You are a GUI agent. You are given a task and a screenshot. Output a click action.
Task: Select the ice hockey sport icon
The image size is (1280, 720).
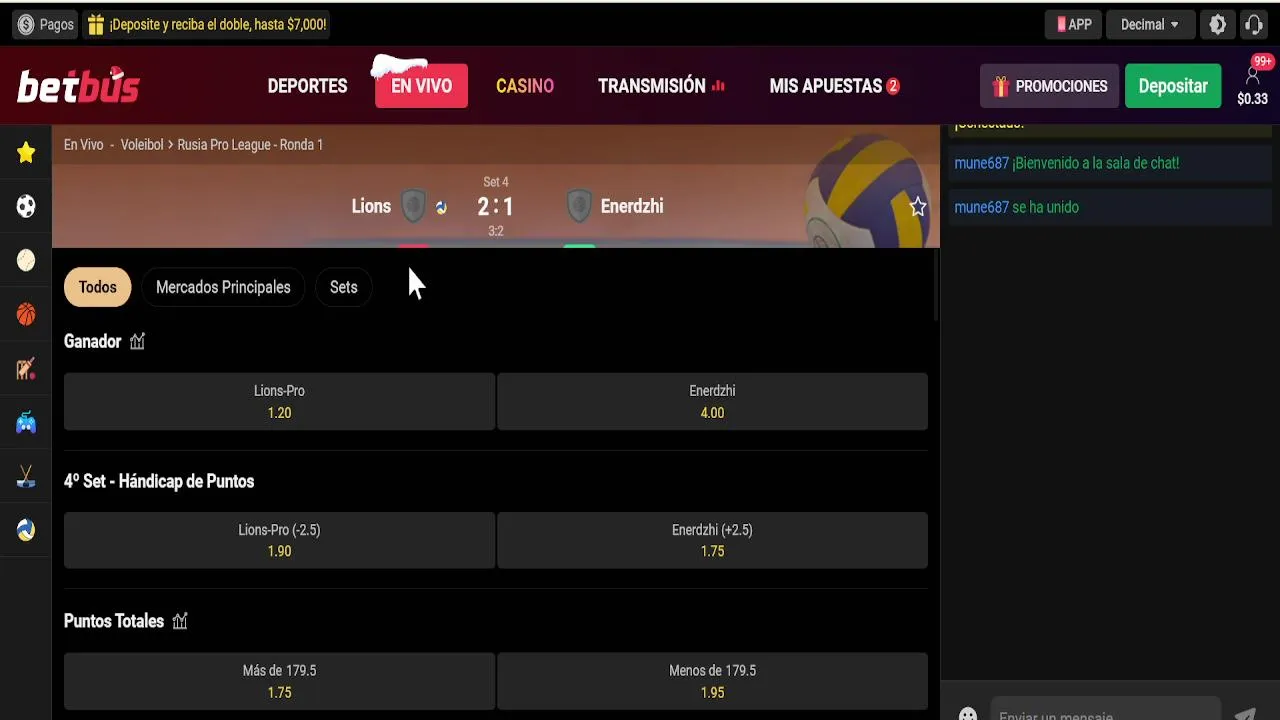(x=26, y=477)
